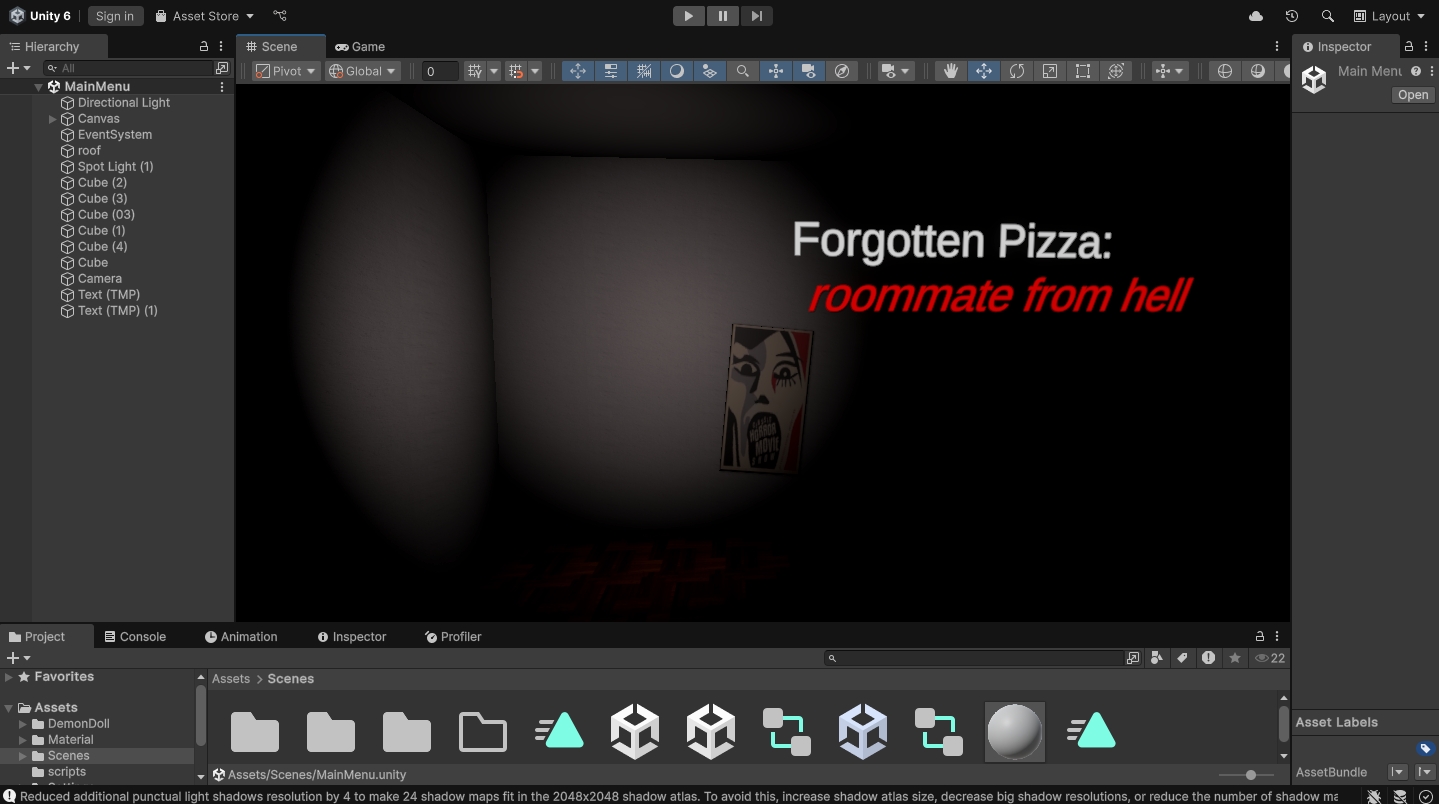The width and height of the screenshot is (1439, 804).
Task: Open the Unity cloud services panel
Action: (x=1255, y=16)
